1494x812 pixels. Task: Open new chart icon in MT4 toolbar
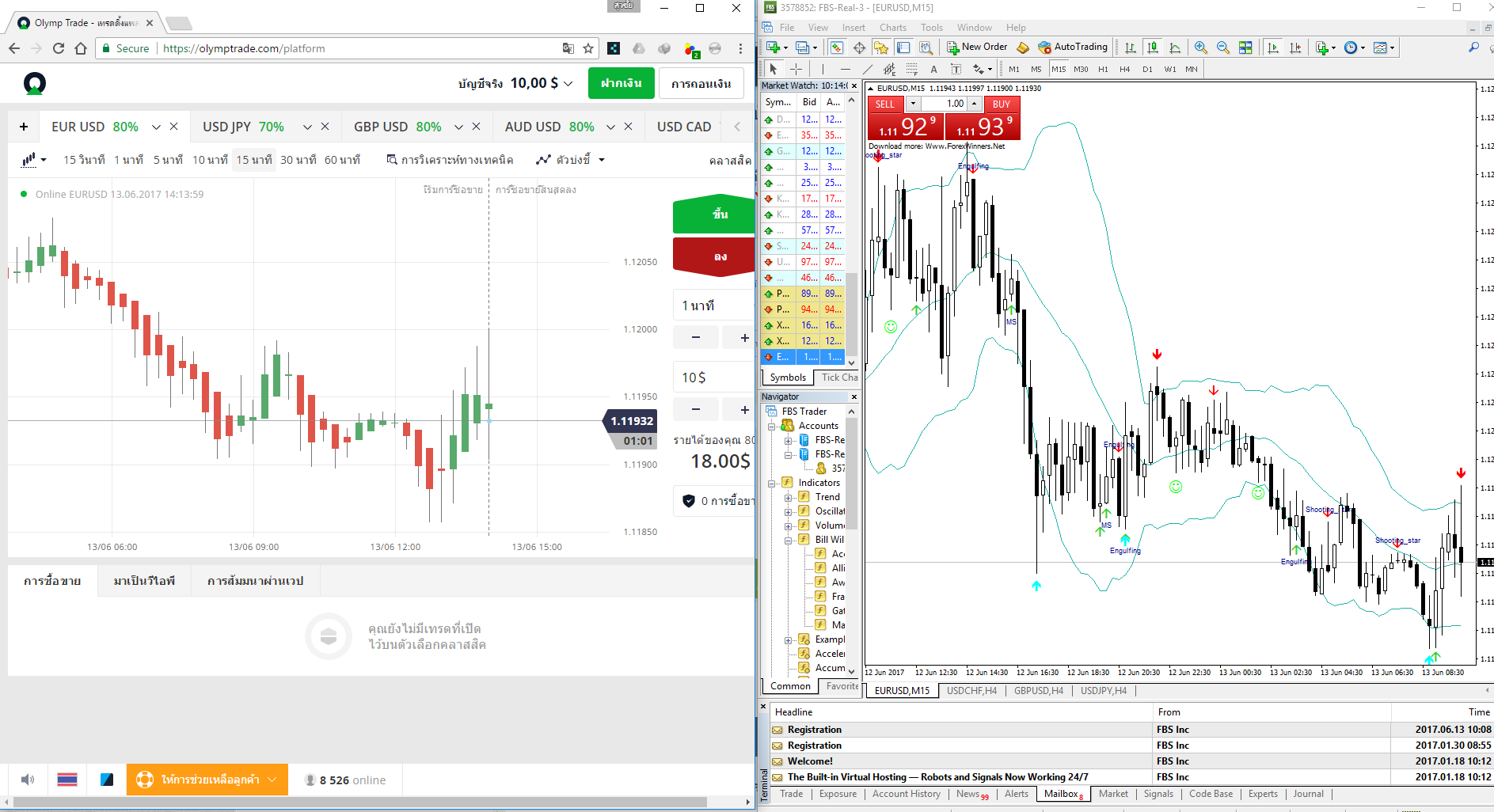click(x=773, y=47)
